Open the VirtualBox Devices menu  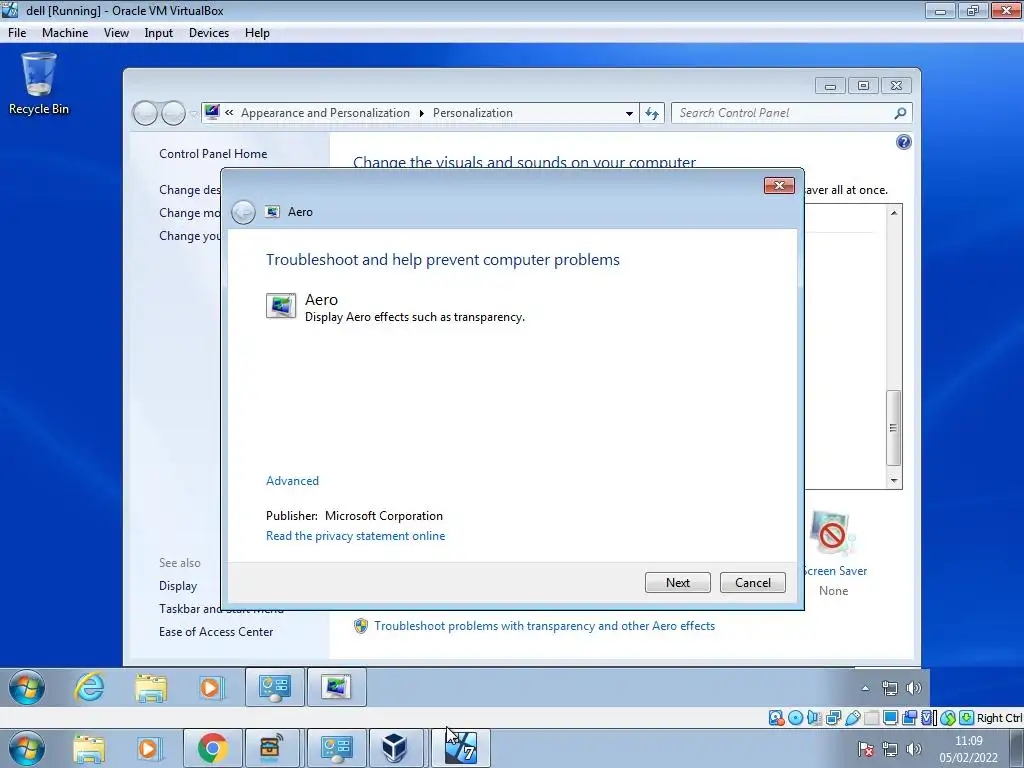209,33
